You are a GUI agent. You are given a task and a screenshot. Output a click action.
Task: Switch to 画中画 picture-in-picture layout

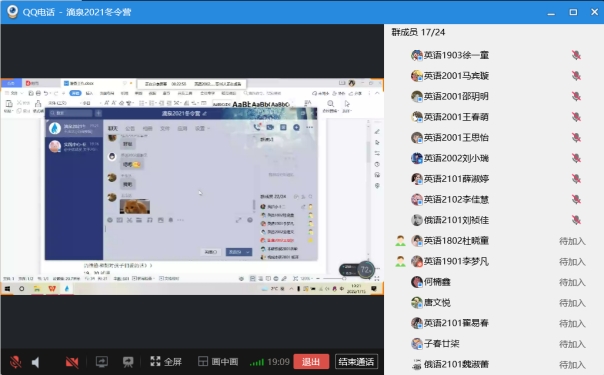(218, 362)
